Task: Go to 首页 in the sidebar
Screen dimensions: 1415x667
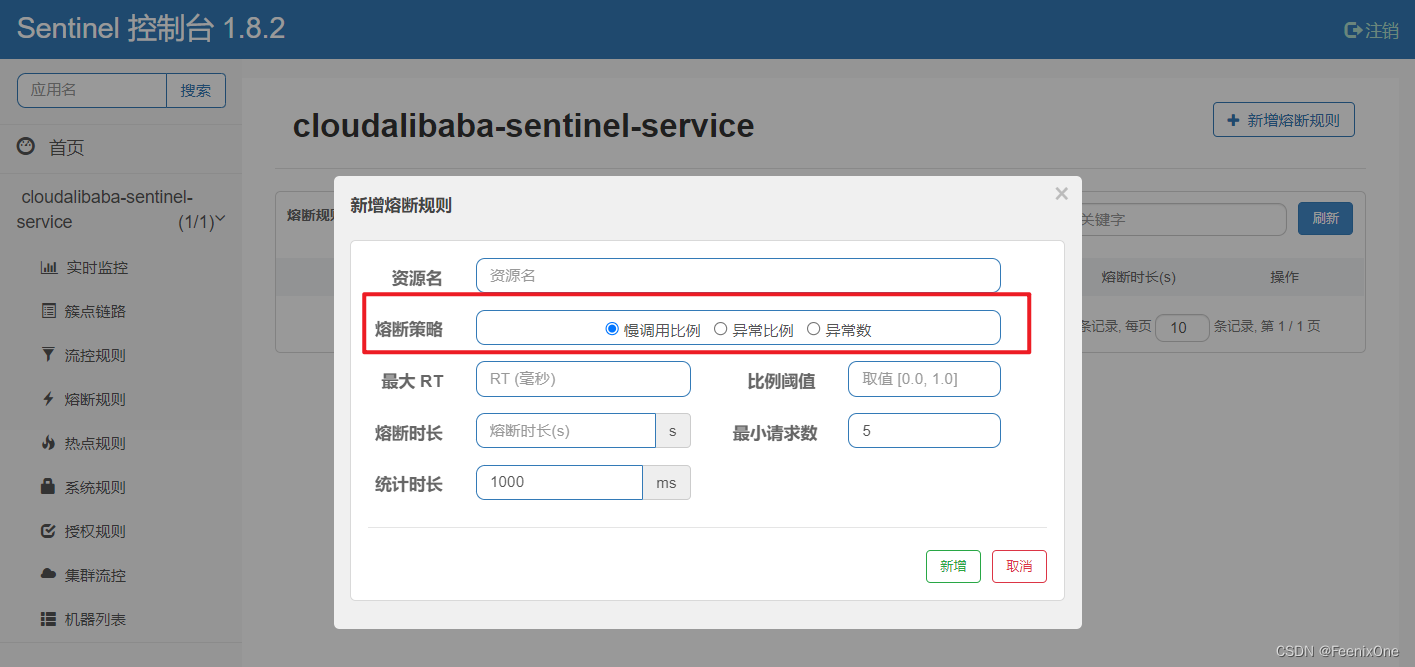Action: pos(66,148)
